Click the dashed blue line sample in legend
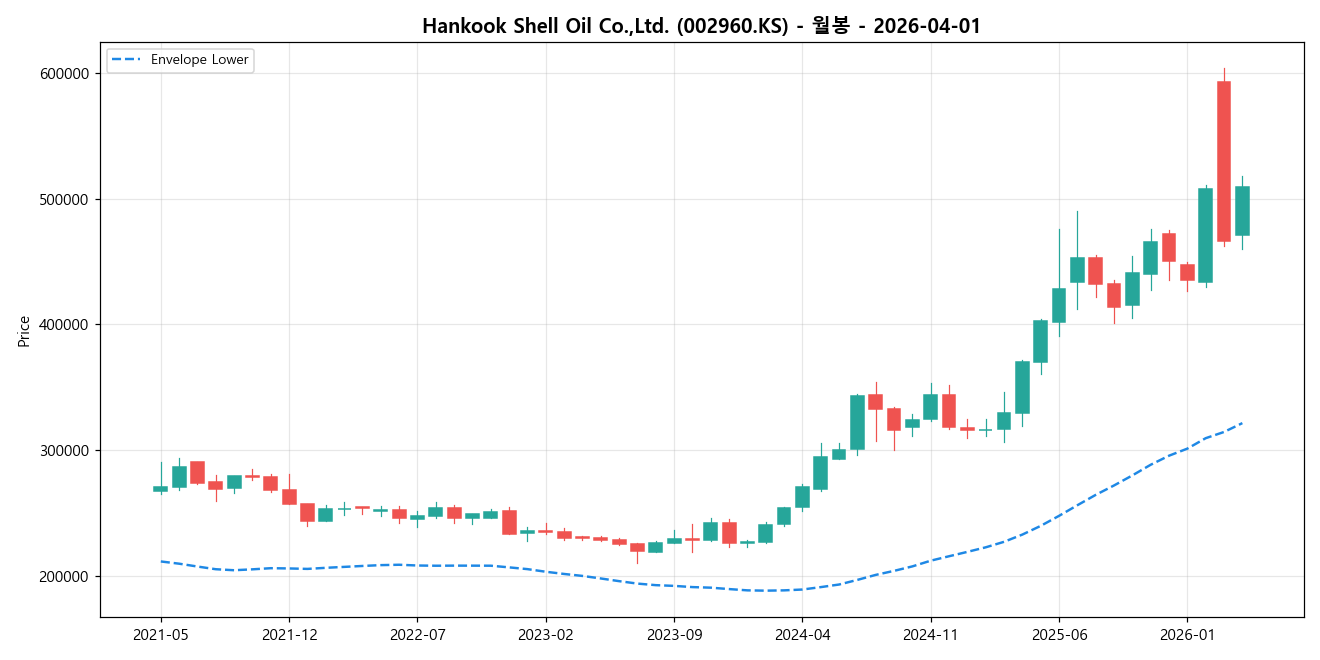The height and width of the screenshot is (660, 1320). (127, 60)
